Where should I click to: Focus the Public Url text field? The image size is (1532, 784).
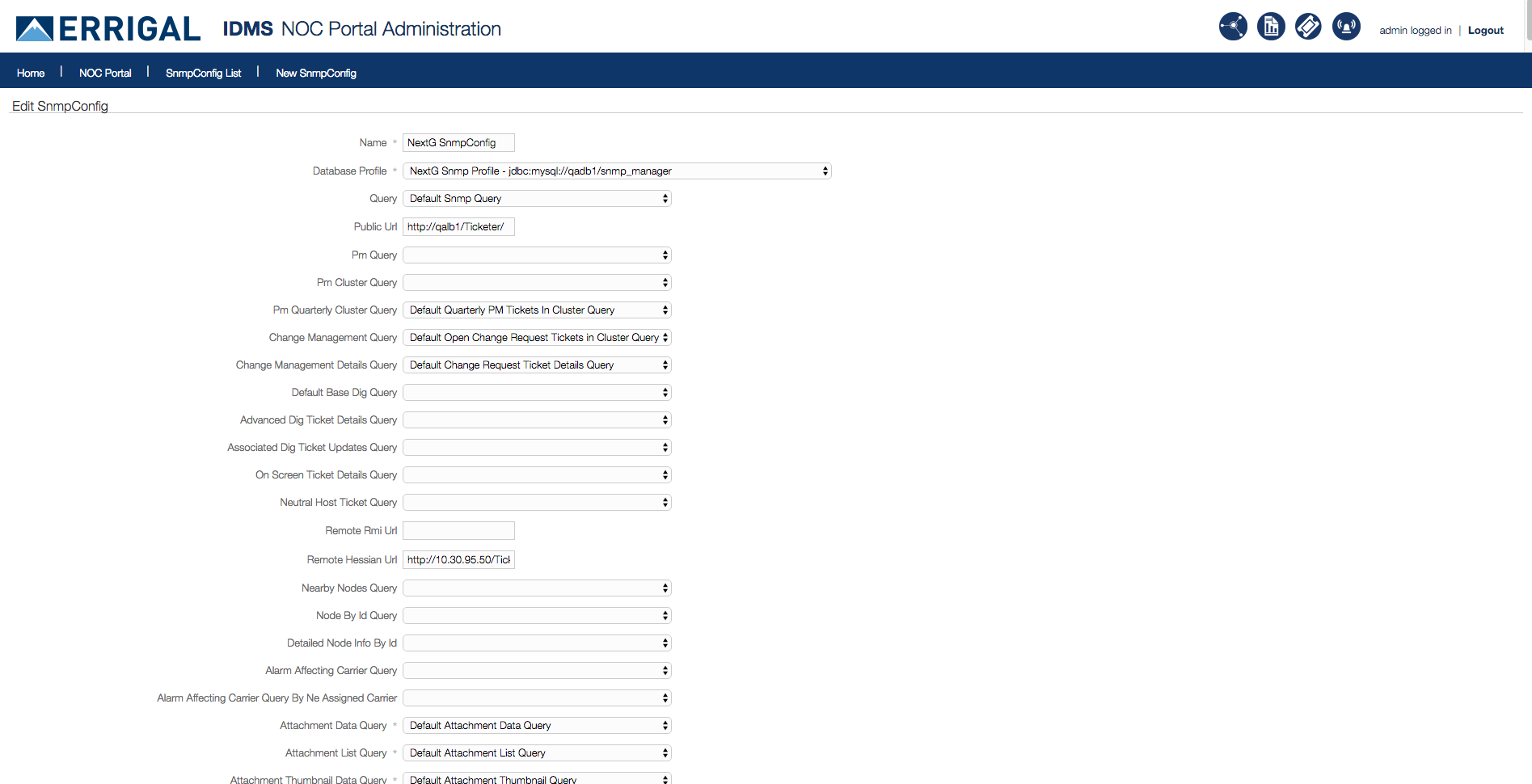coord(458,227)
